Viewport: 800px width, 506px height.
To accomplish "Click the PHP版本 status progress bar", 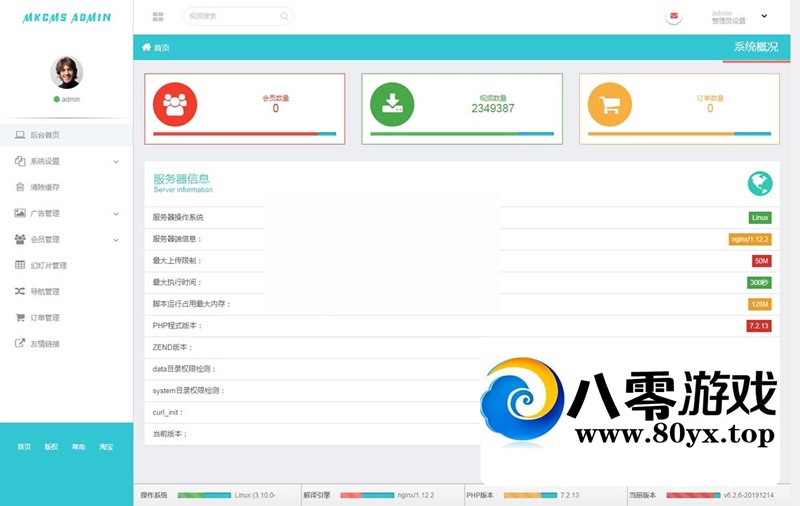I will [x=530, y=495].
